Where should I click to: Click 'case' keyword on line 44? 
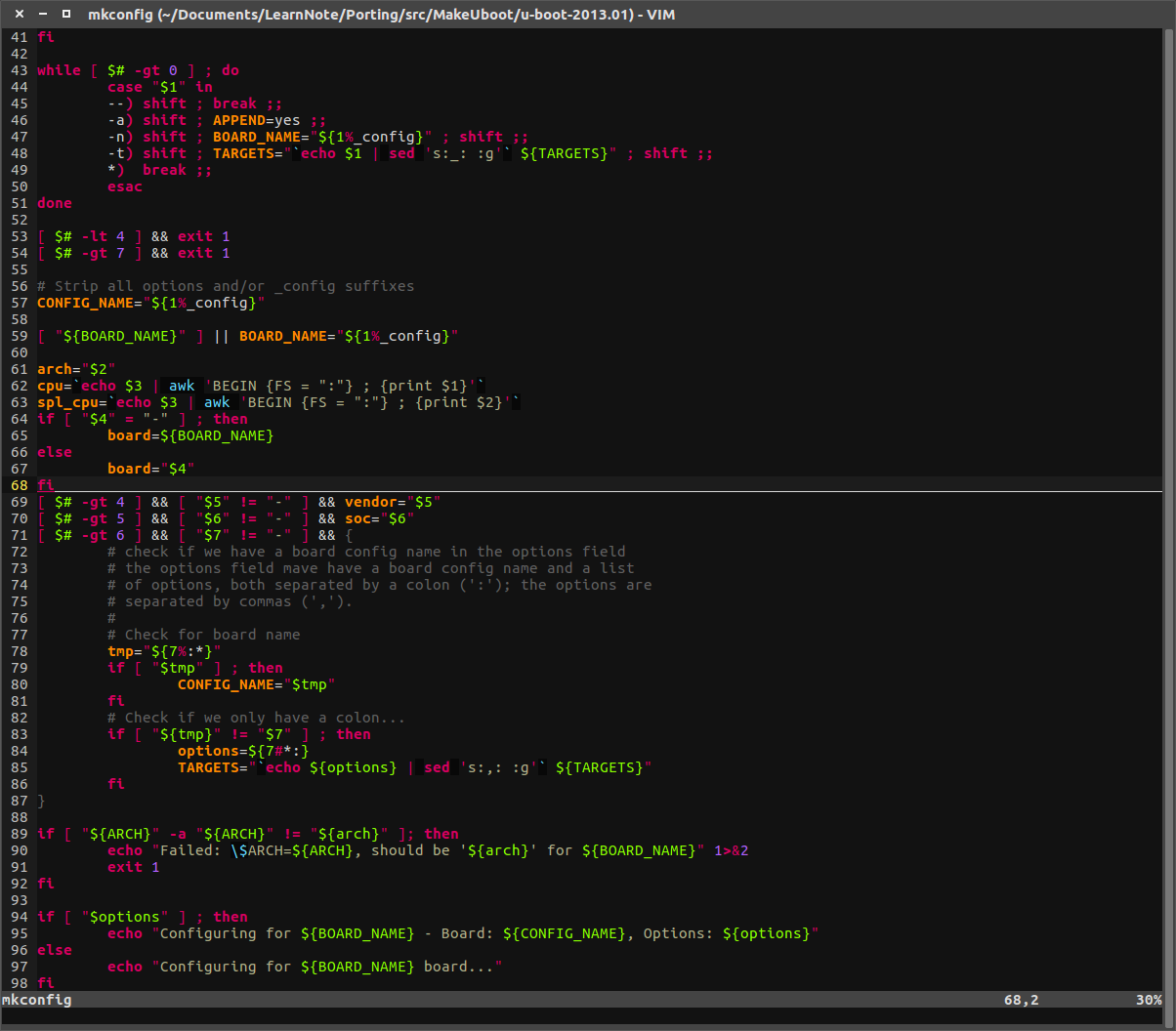pyautogui.click(x=125, y=87)
